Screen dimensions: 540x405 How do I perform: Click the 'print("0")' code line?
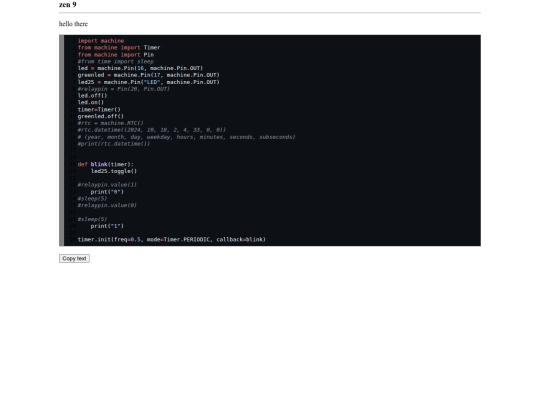coord(107,192)
